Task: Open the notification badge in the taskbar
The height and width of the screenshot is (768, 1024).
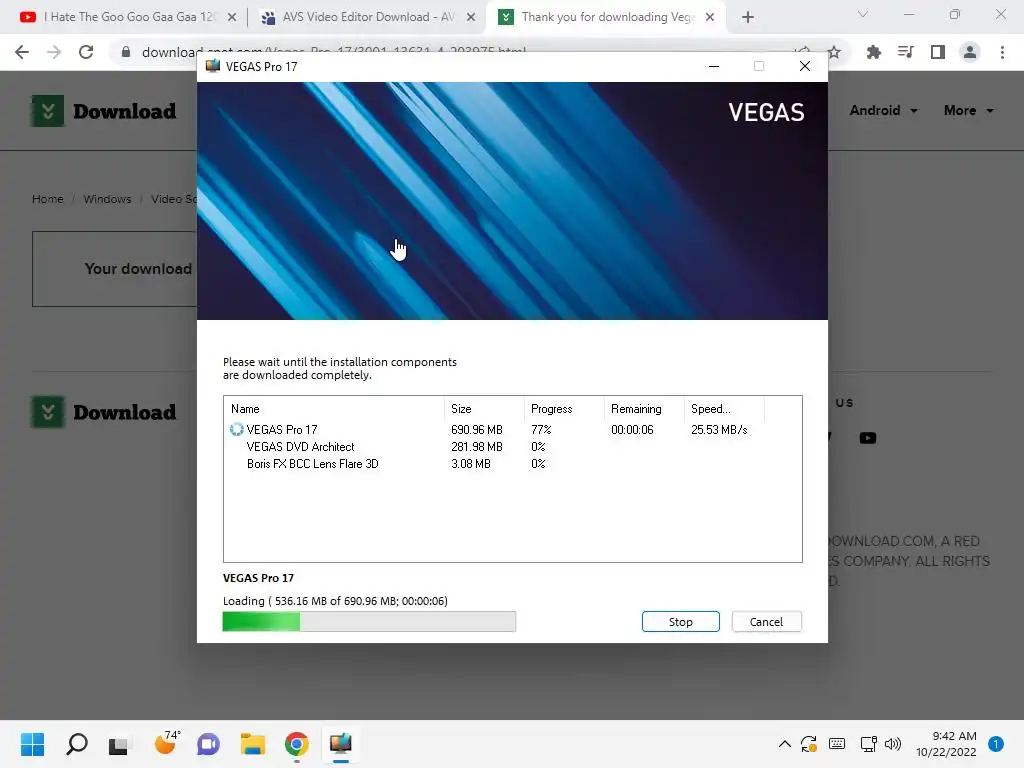Action: point(995,744)
